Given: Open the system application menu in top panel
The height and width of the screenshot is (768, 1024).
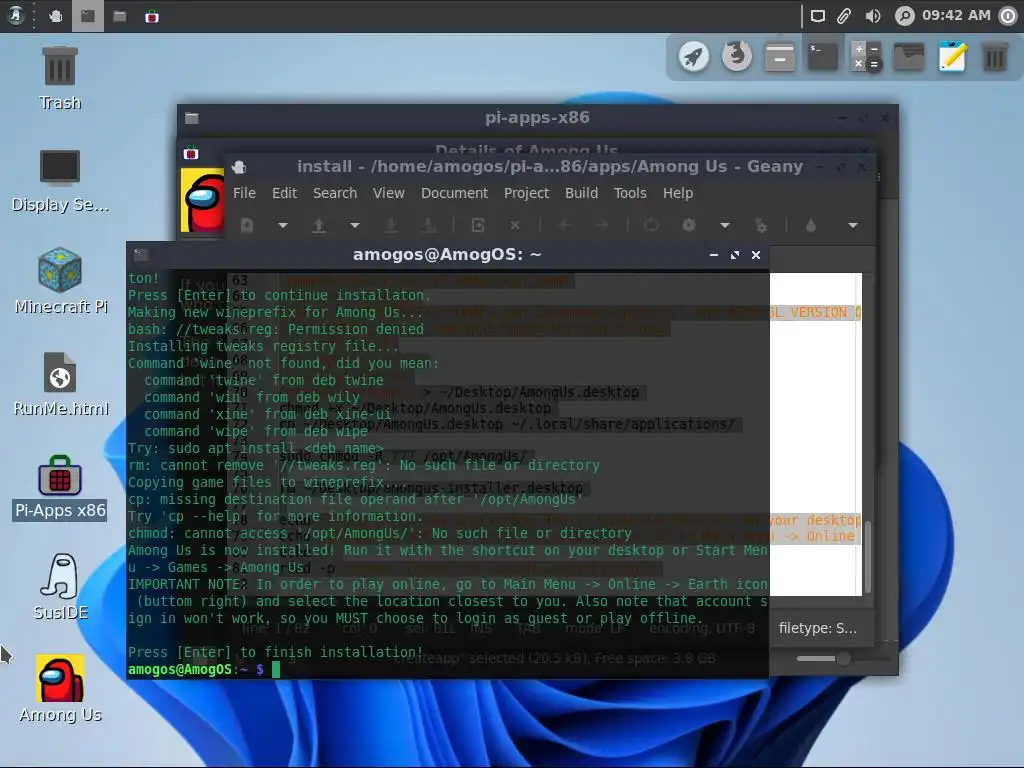Looking at the screenshot, I should 16,16.
